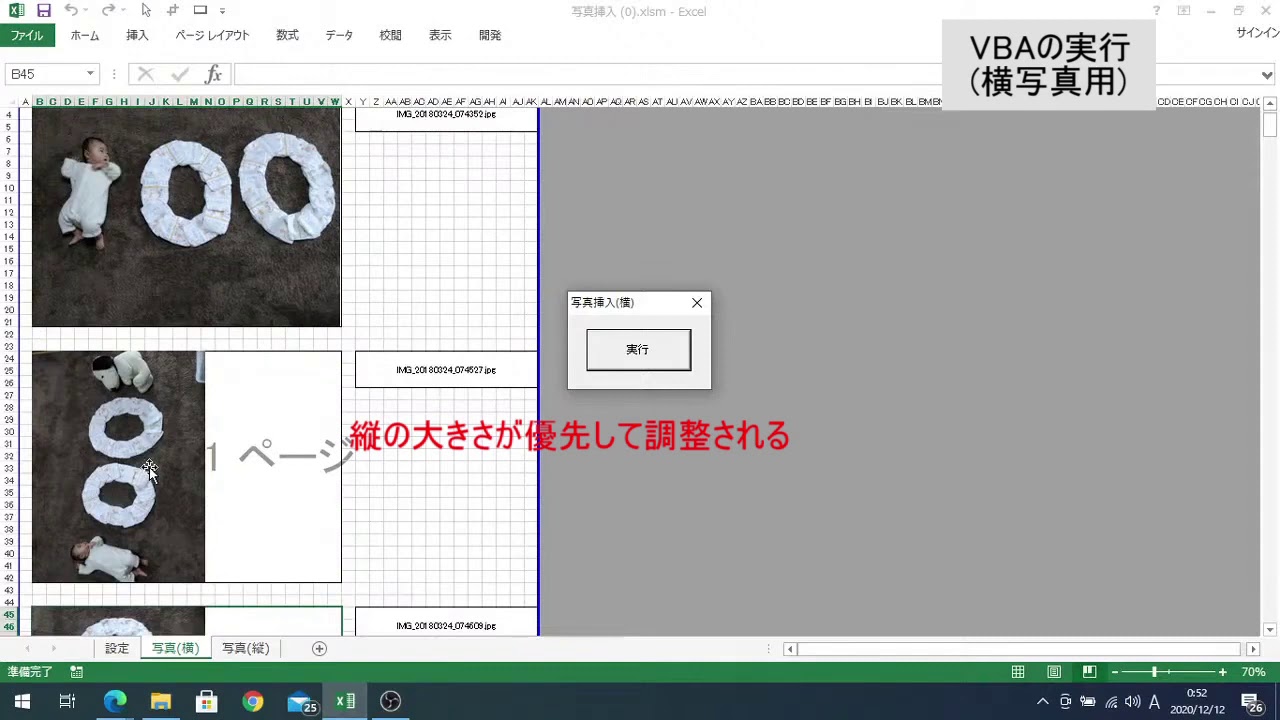Viewport: 1280px width, 720px height.
Task: Switch to the ホーム ribbon tab
Action: coord(85,35)
